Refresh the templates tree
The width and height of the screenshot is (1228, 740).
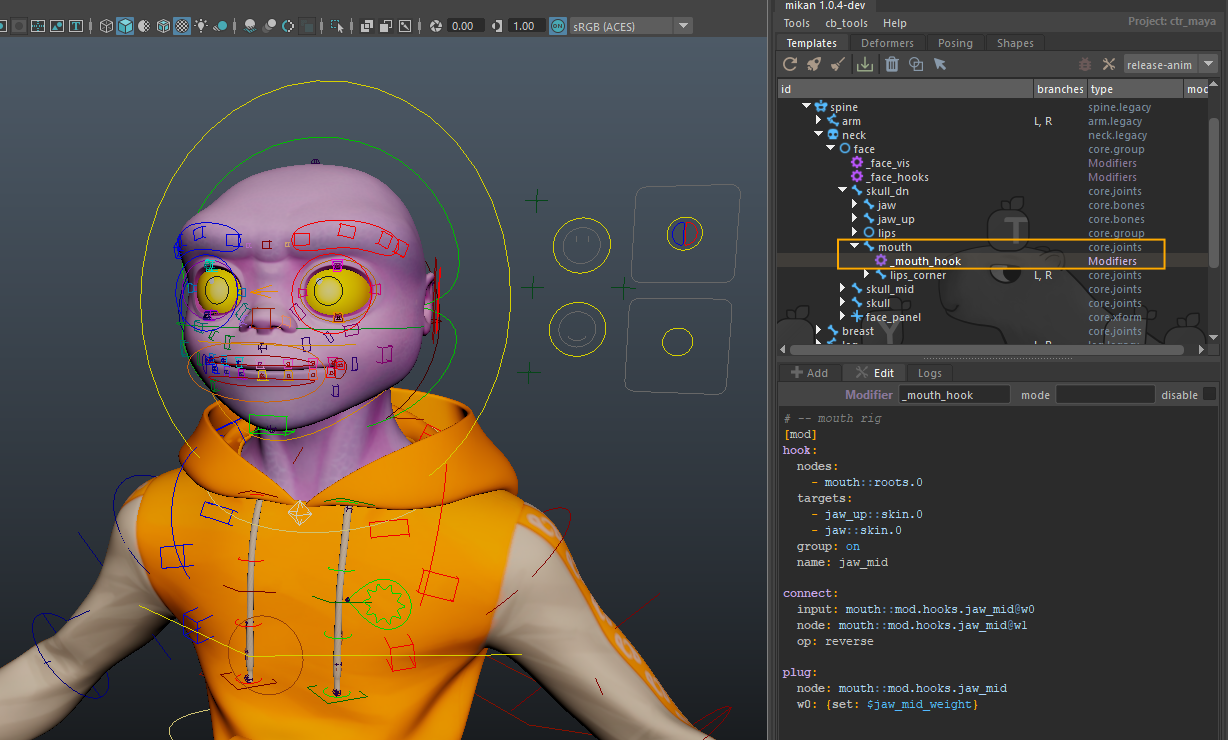coord(790,64)
